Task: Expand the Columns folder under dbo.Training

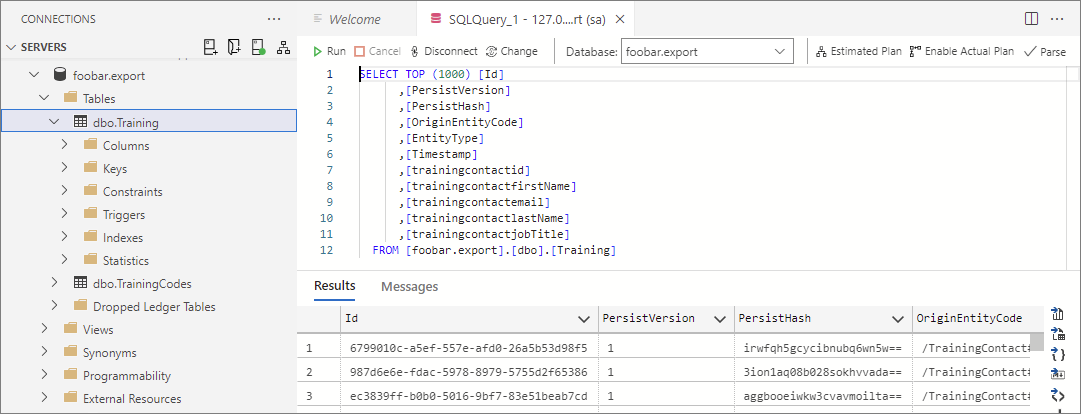Action: point(65,146)
